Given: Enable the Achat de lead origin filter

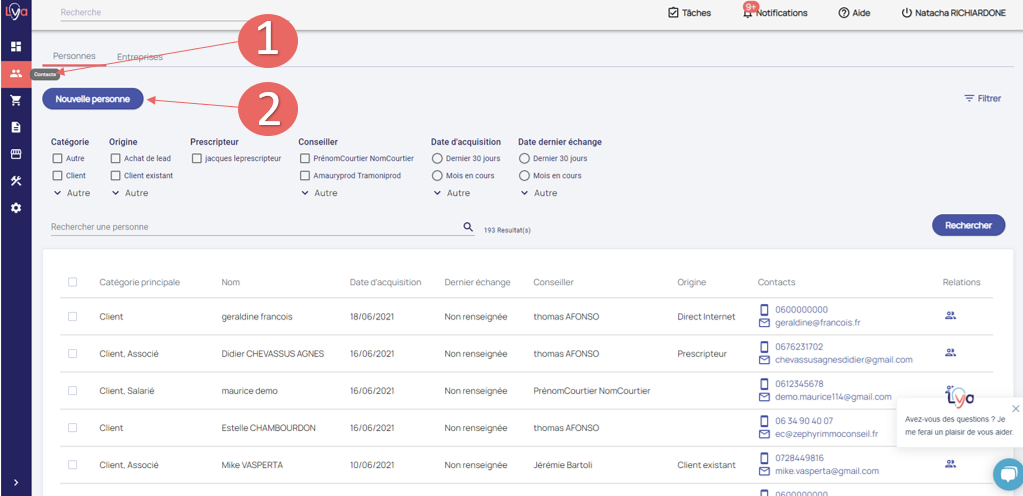Looking at the screenshot, I should click(x=116, y=158).
